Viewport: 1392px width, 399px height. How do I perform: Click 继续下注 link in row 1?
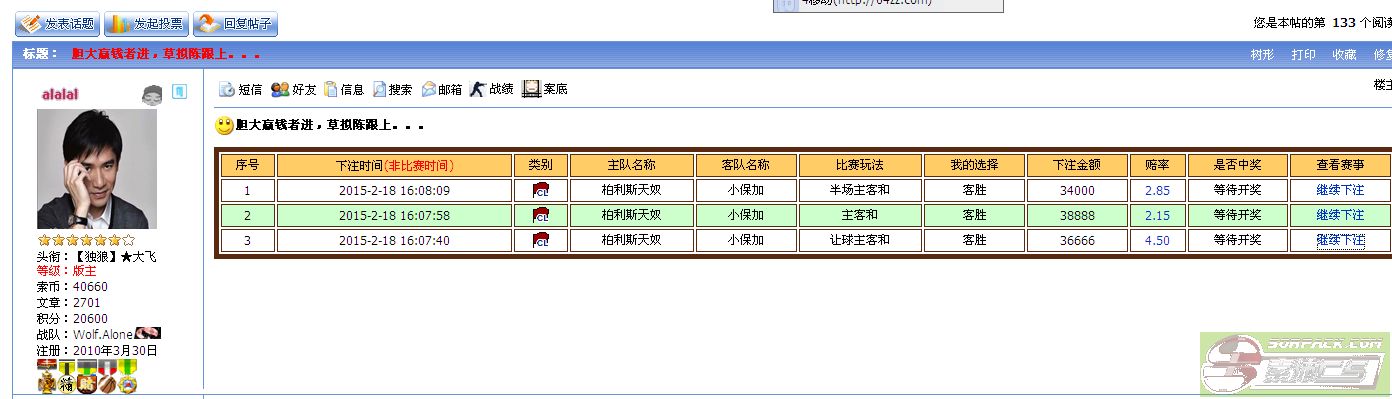pos(1340,190)
